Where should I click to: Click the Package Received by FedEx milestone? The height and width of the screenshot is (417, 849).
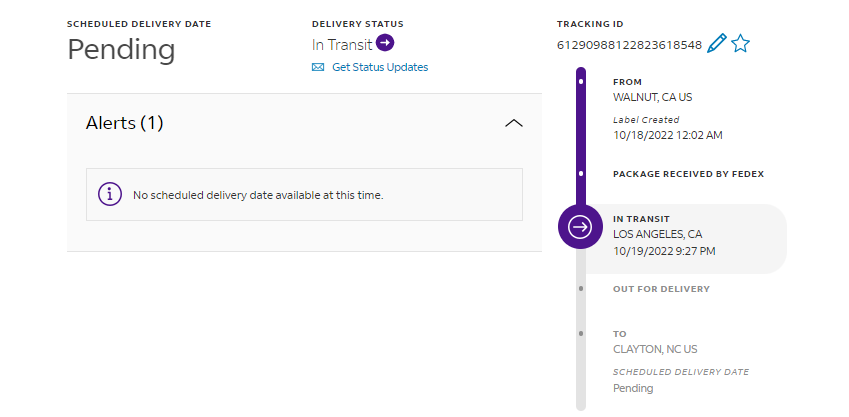[688, 173]
